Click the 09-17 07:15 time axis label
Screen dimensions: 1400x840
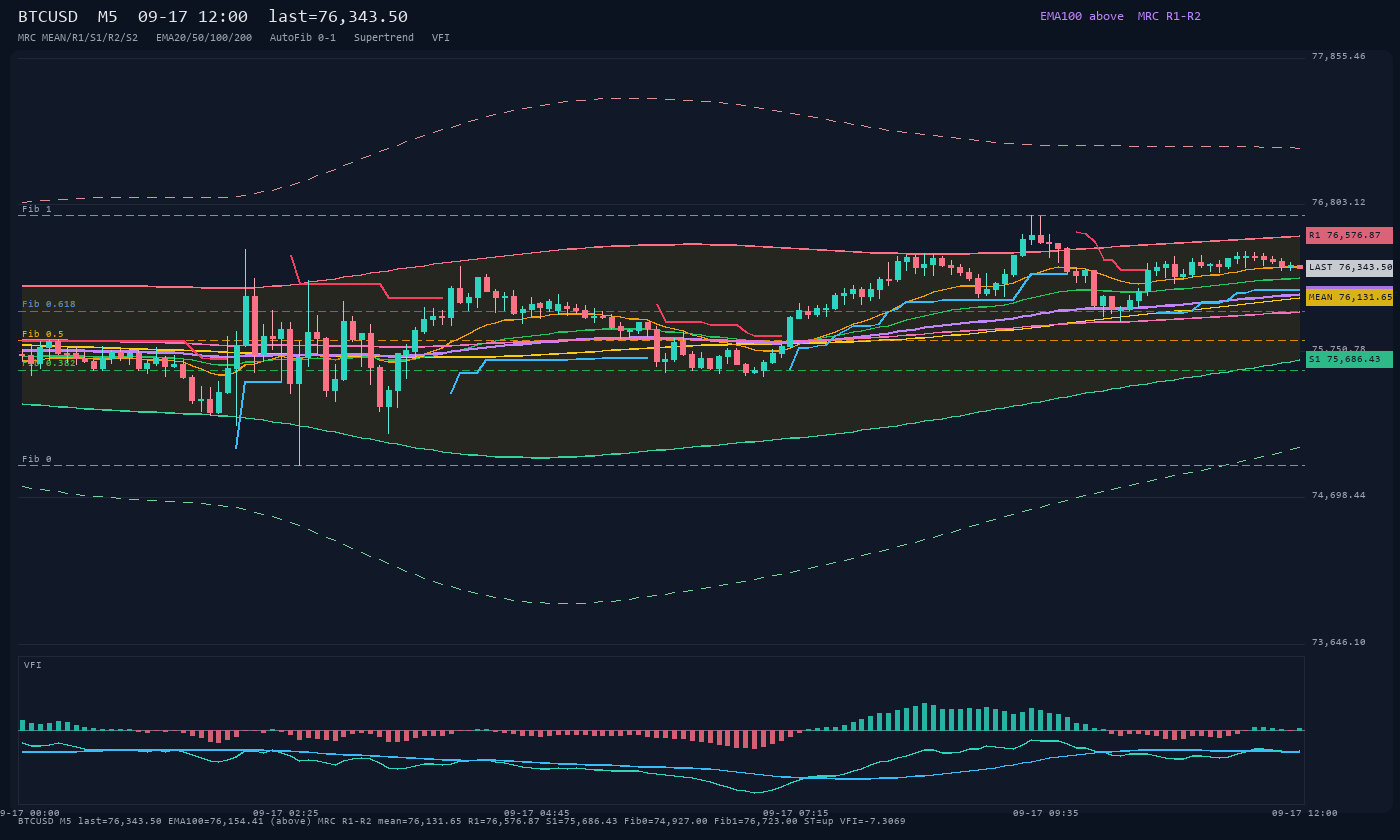[795, 813]
